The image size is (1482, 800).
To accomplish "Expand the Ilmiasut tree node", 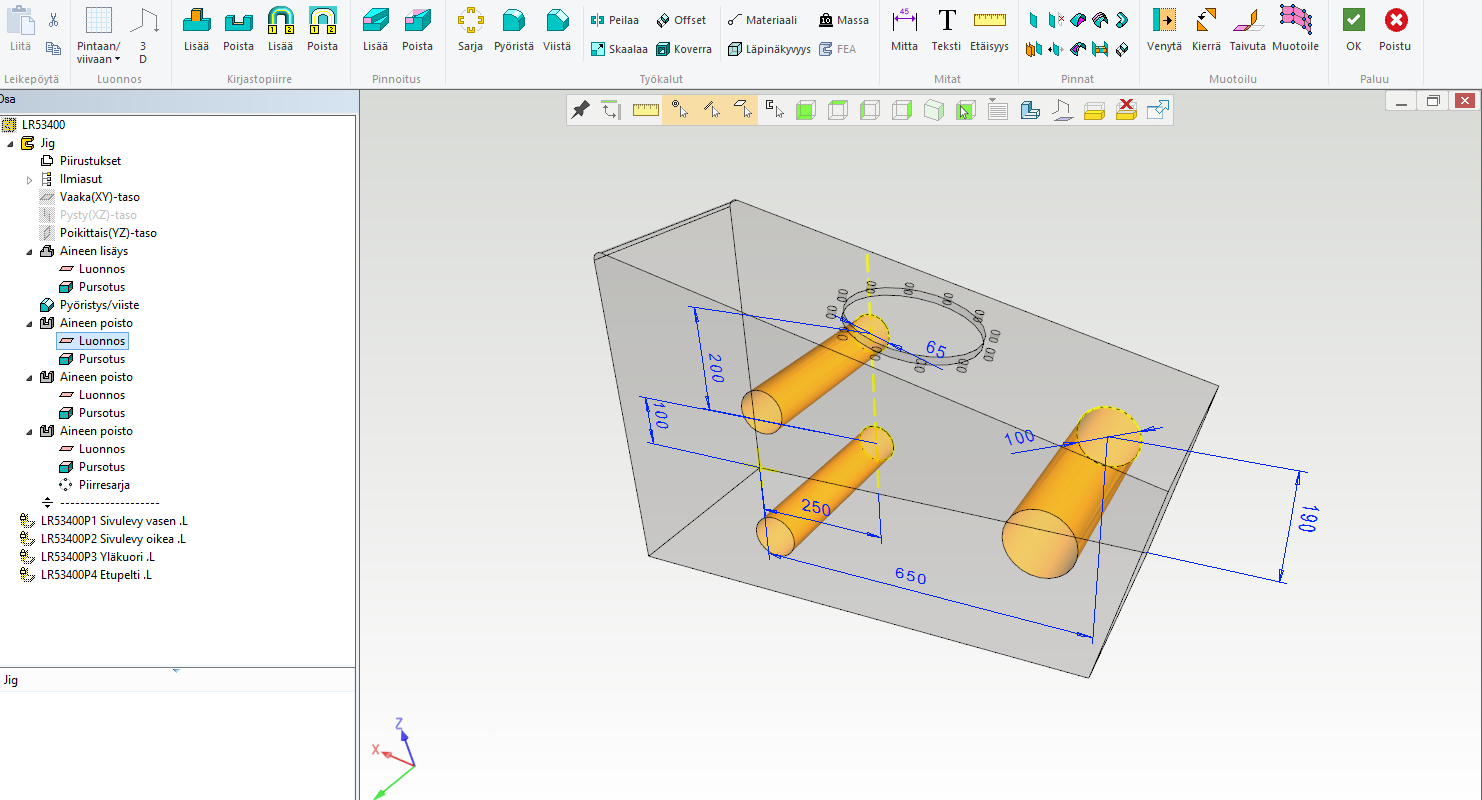I will 29,179.
